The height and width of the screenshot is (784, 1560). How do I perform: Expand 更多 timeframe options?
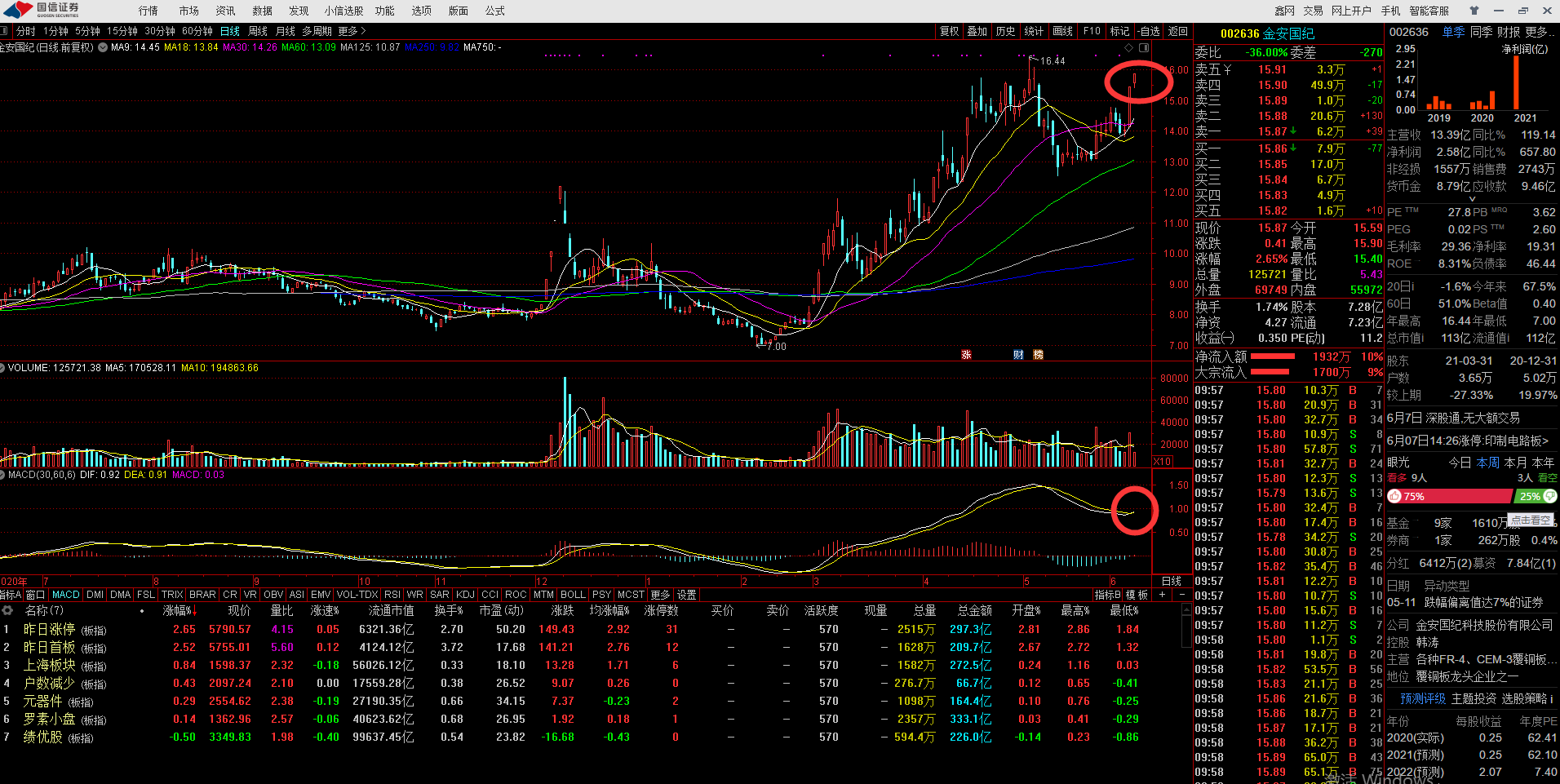tap(352, 31)
